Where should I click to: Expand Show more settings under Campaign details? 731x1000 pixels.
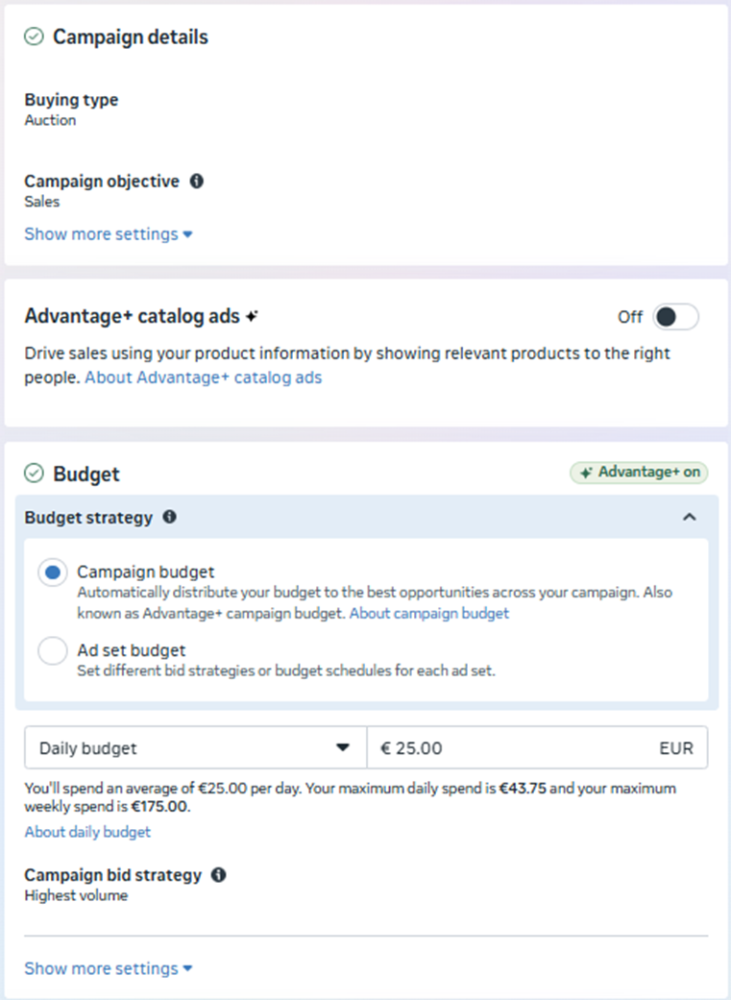(108, 234)
